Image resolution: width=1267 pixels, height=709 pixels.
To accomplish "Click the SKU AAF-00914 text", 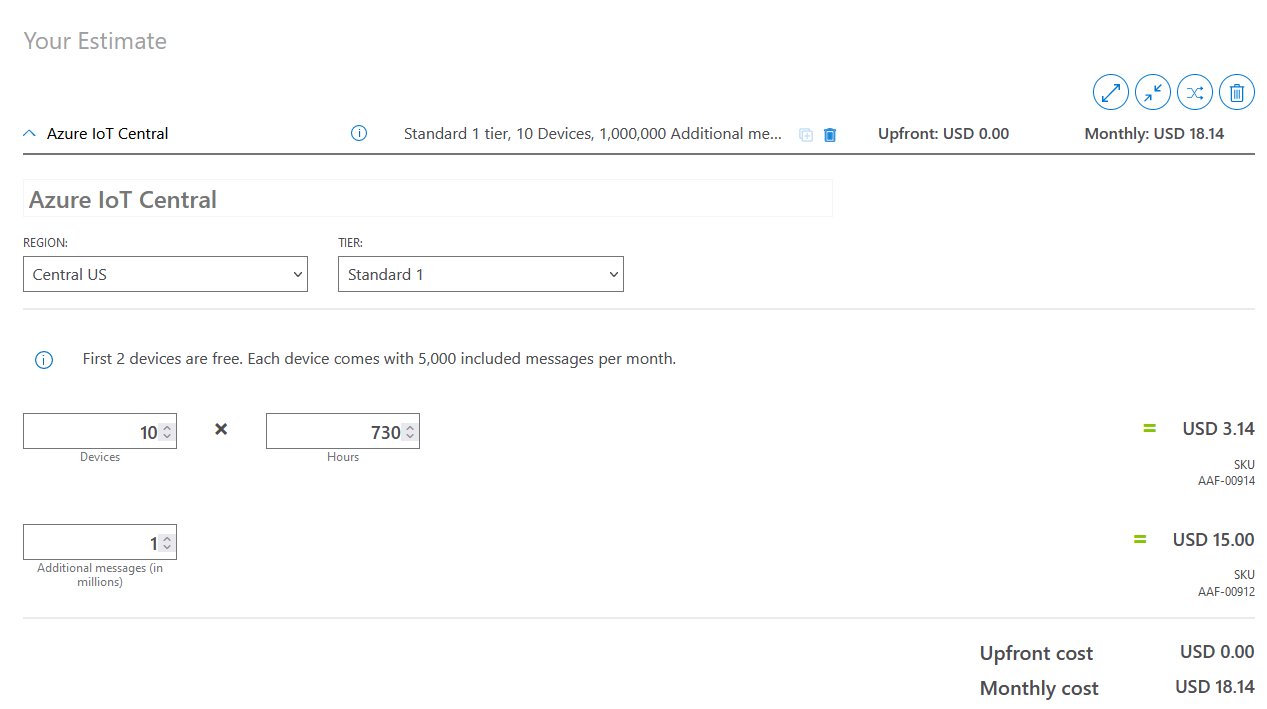I will 1226,473.
